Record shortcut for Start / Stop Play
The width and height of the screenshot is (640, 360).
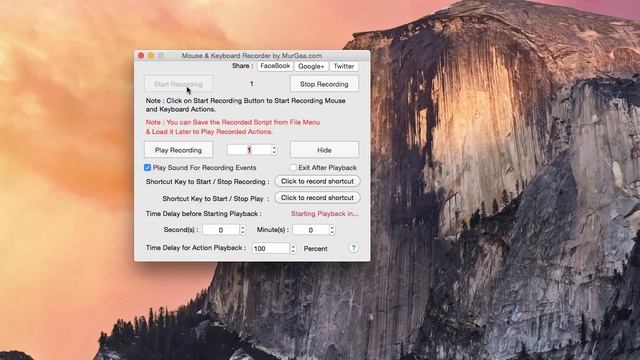[317, 198]
